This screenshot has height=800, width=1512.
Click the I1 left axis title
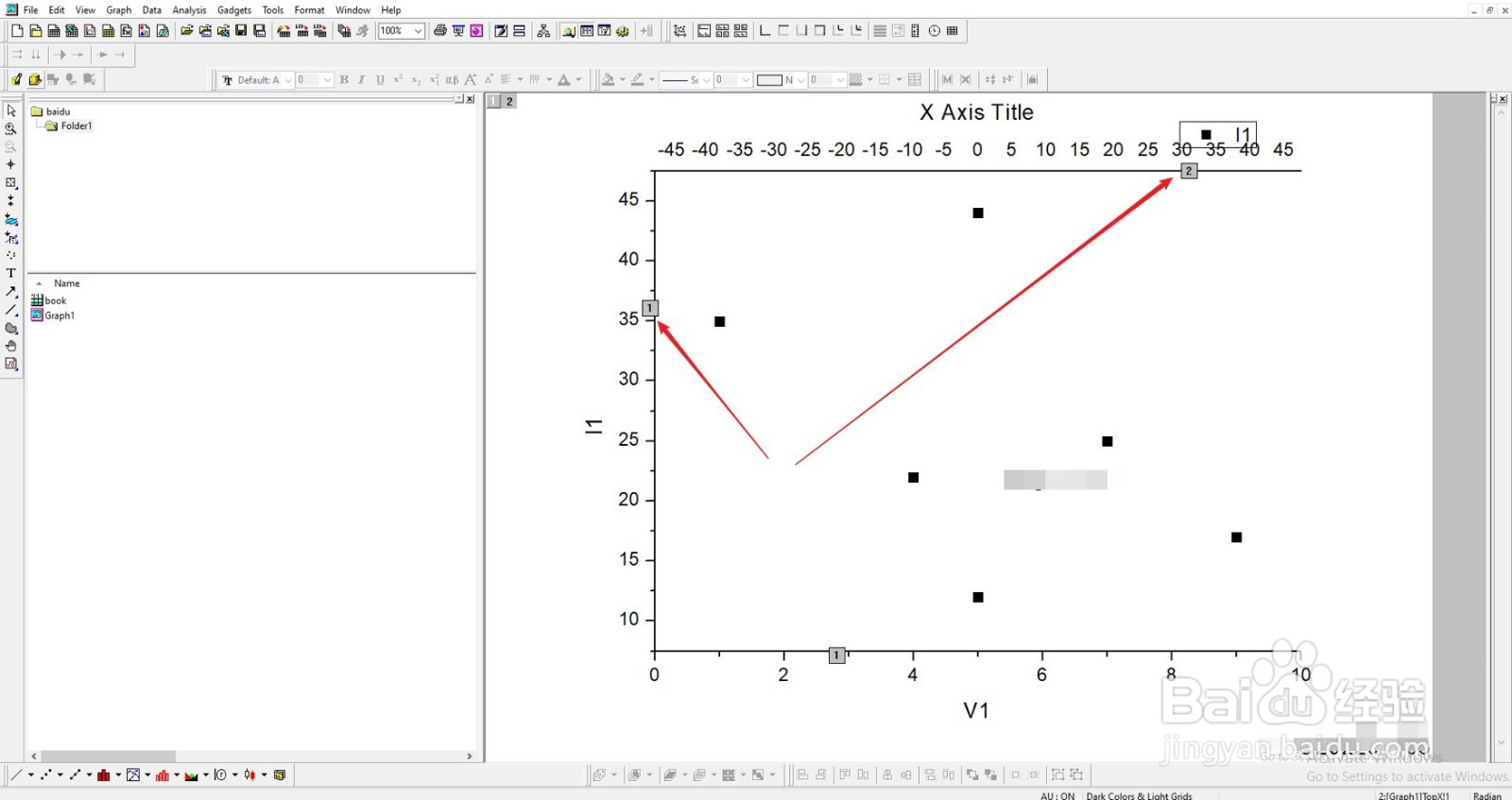(x=593, y=426)
